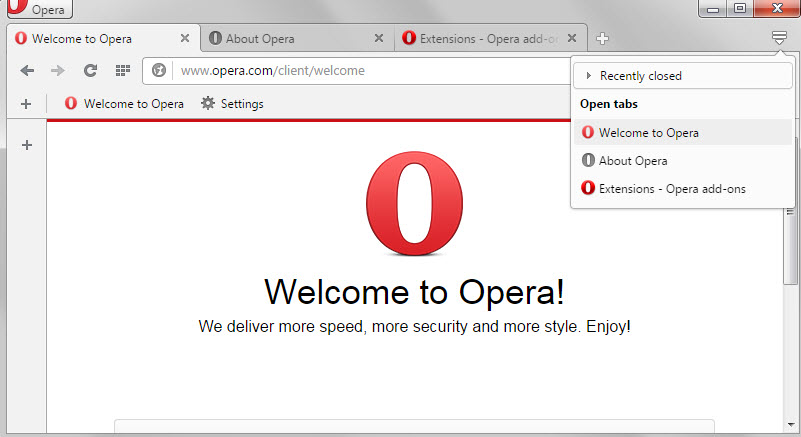Screen dimensions: 801x437
Task: Open Settings bookmark with gear icon
Action: (232, 104)
